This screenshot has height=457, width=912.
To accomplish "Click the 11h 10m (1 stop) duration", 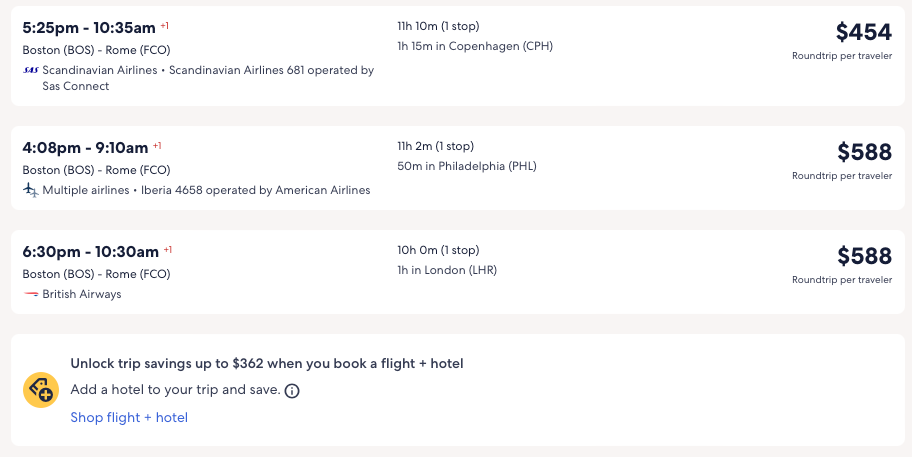I will 438,26.
